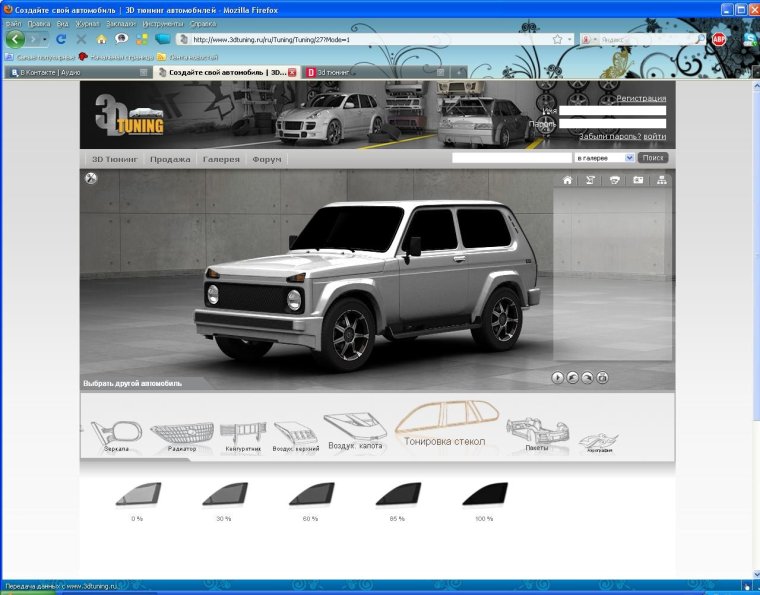Image resolution: width=760 pixels, height=595 pixels.
Task: Click the round play button under the car view
Action: (557, 377)
